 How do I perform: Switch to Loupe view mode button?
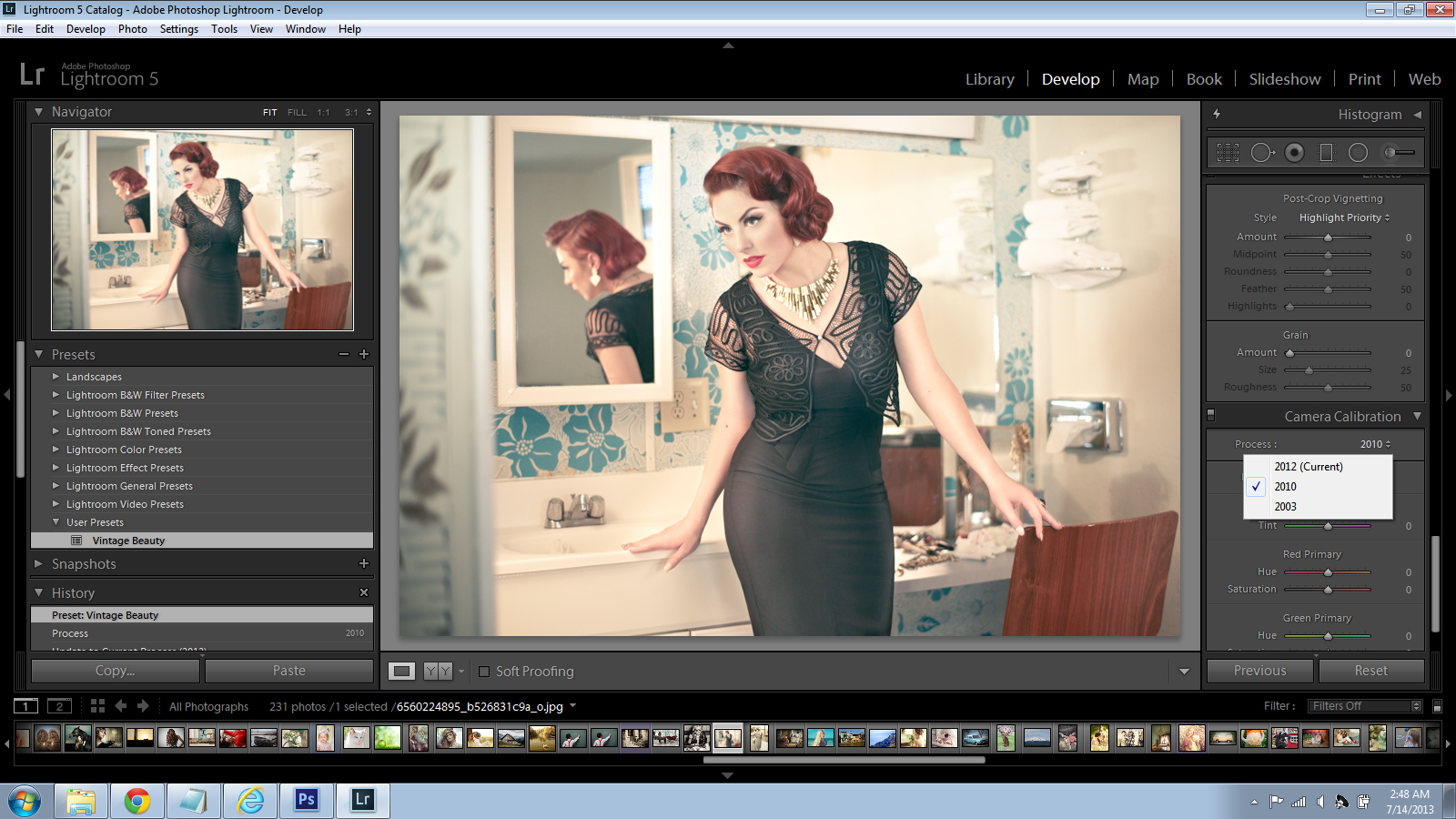401,672
